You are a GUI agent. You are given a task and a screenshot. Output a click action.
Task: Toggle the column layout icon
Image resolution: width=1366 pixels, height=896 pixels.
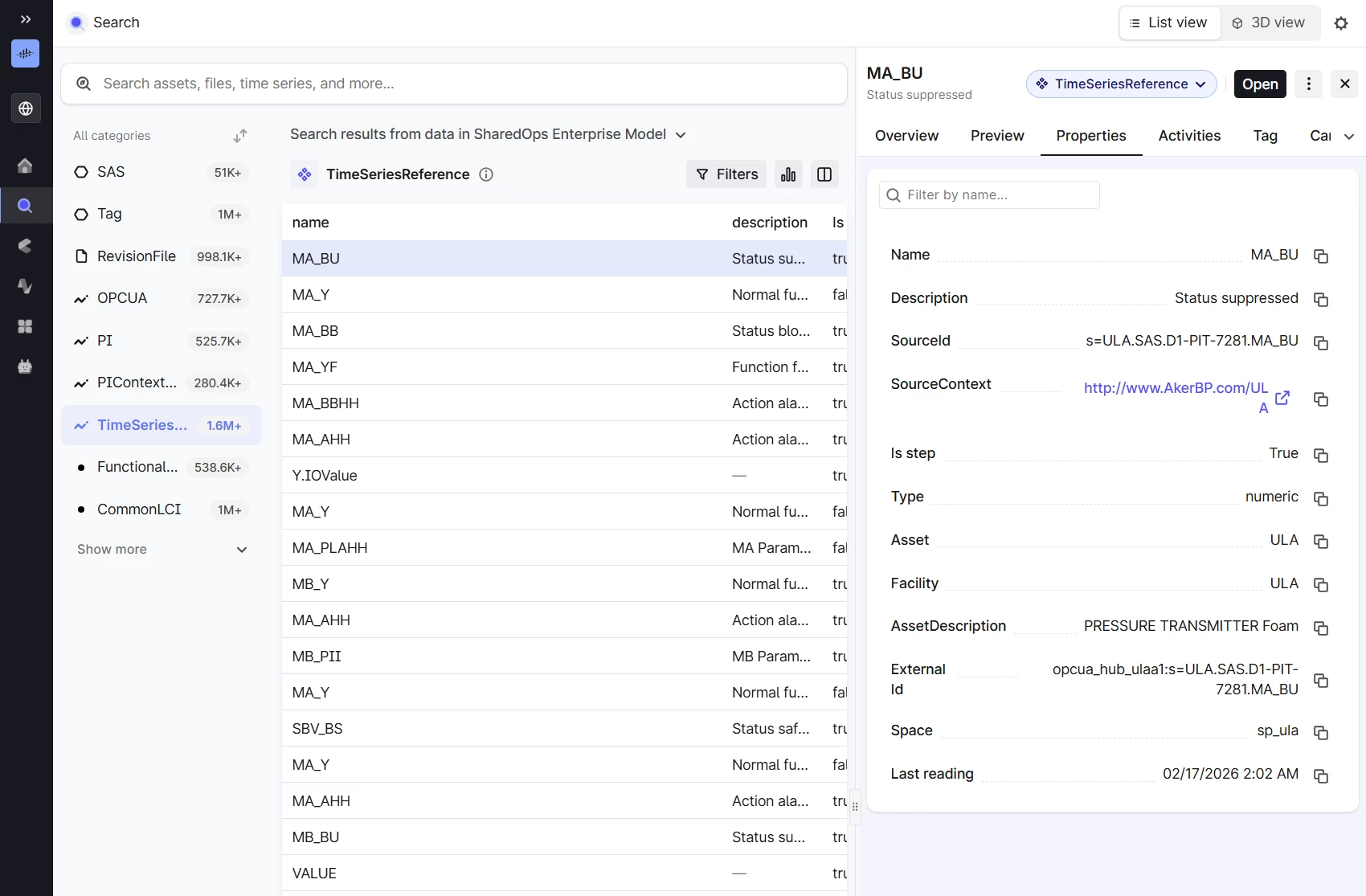click(824, 174)
